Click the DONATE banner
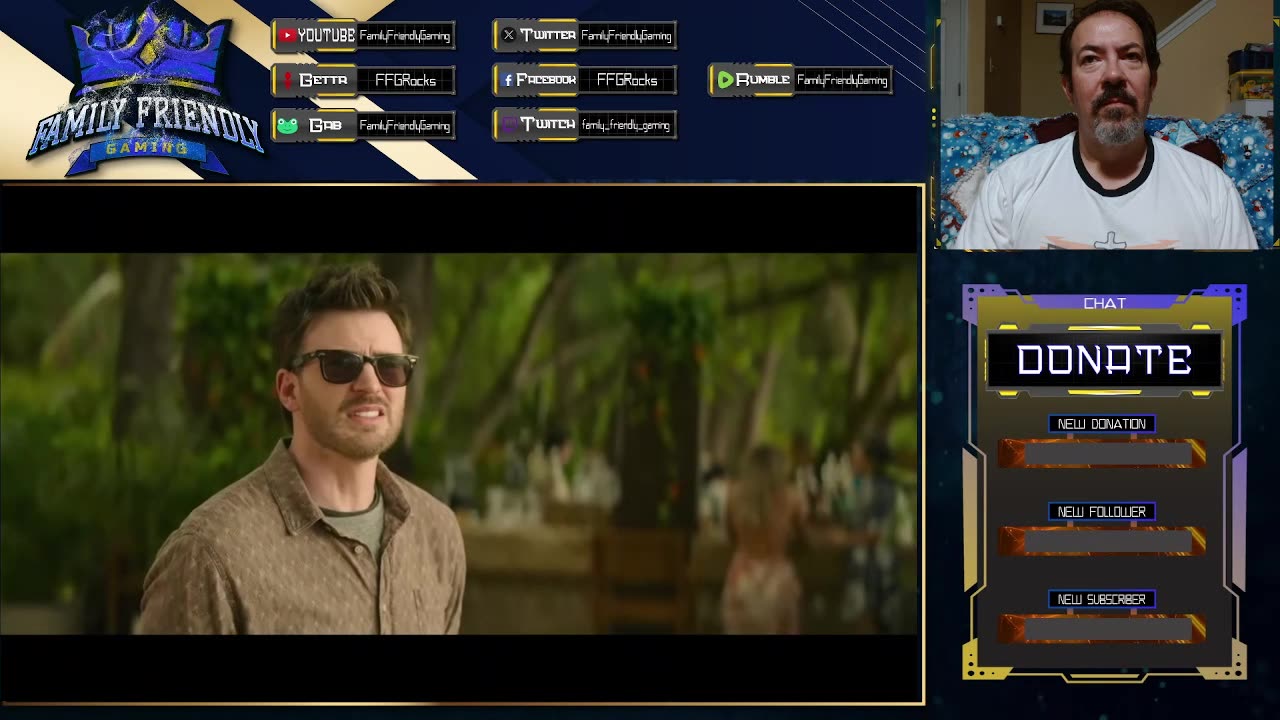Viewport: 1280px width, 720px height. (1104, 360)
